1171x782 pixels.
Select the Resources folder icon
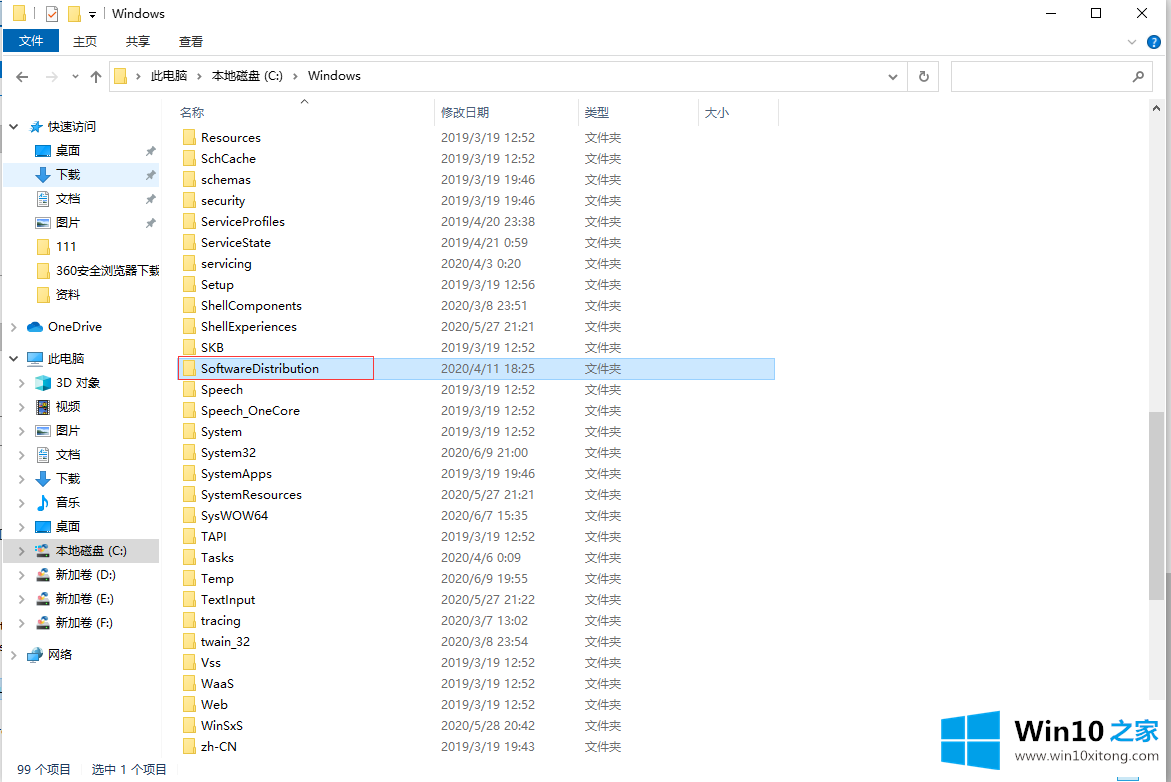coord(189,137)
